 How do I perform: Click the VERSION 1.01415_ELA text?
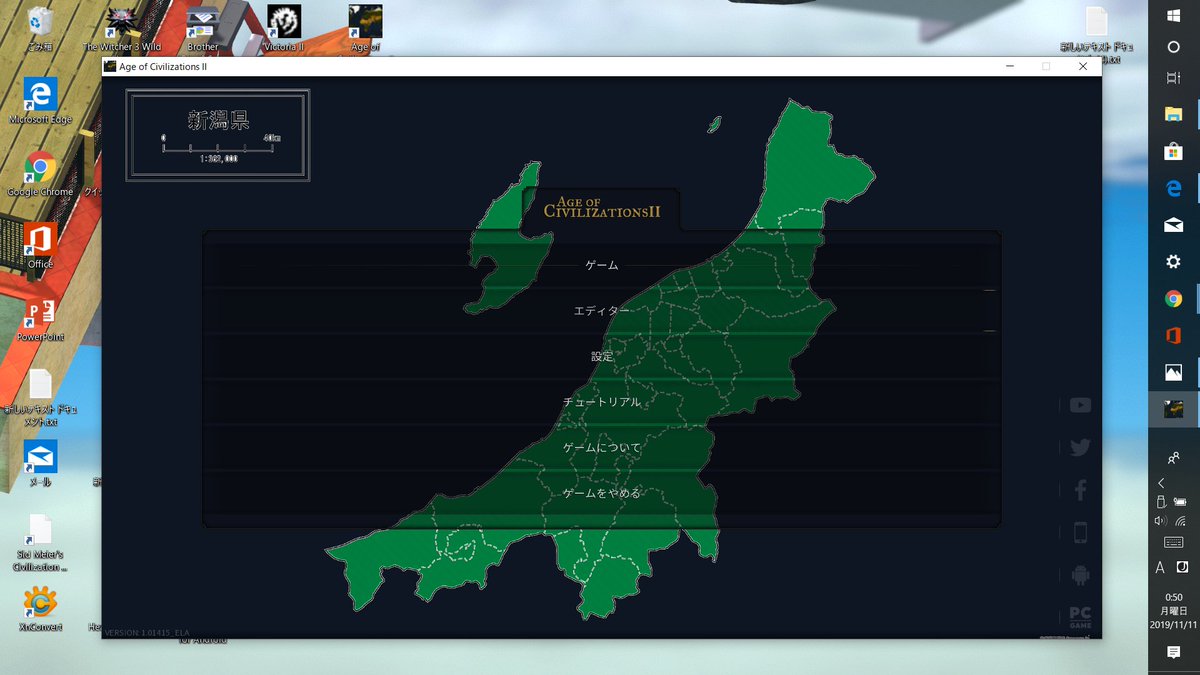click(147, 633)
